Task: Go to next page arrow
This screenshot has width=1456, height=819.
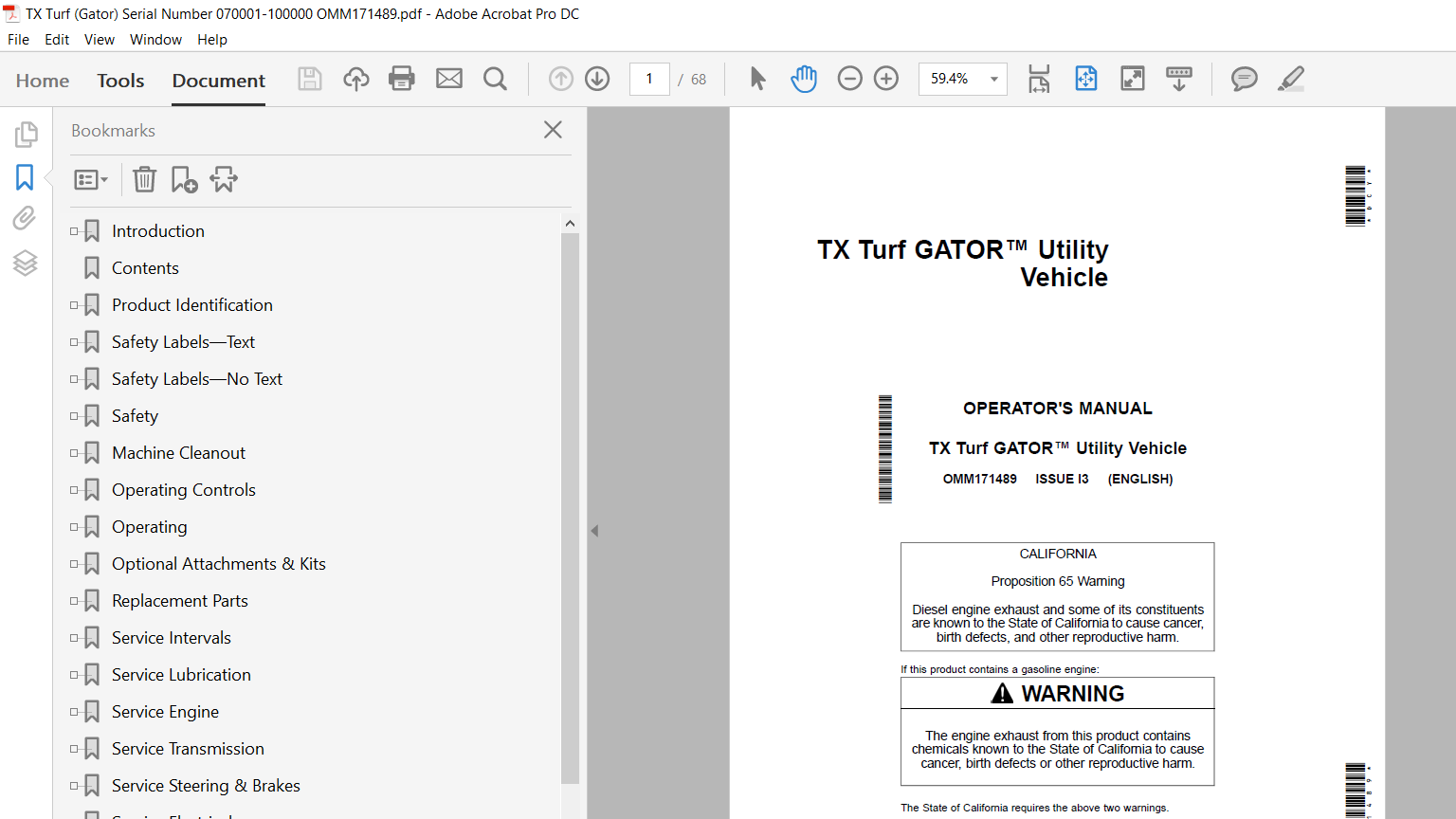Action: click(597, 79)
